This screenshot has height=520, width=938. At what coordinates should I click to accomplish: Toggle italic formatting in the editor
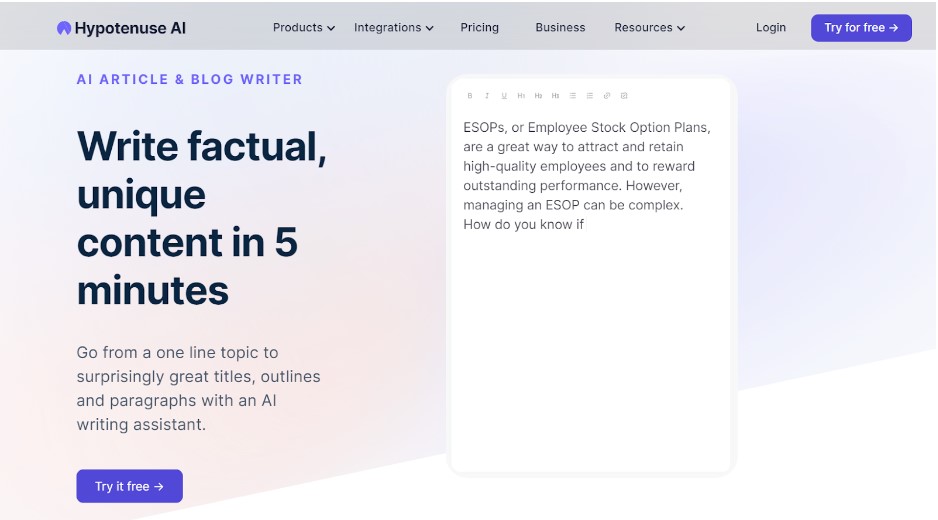(x=487, y=96)
